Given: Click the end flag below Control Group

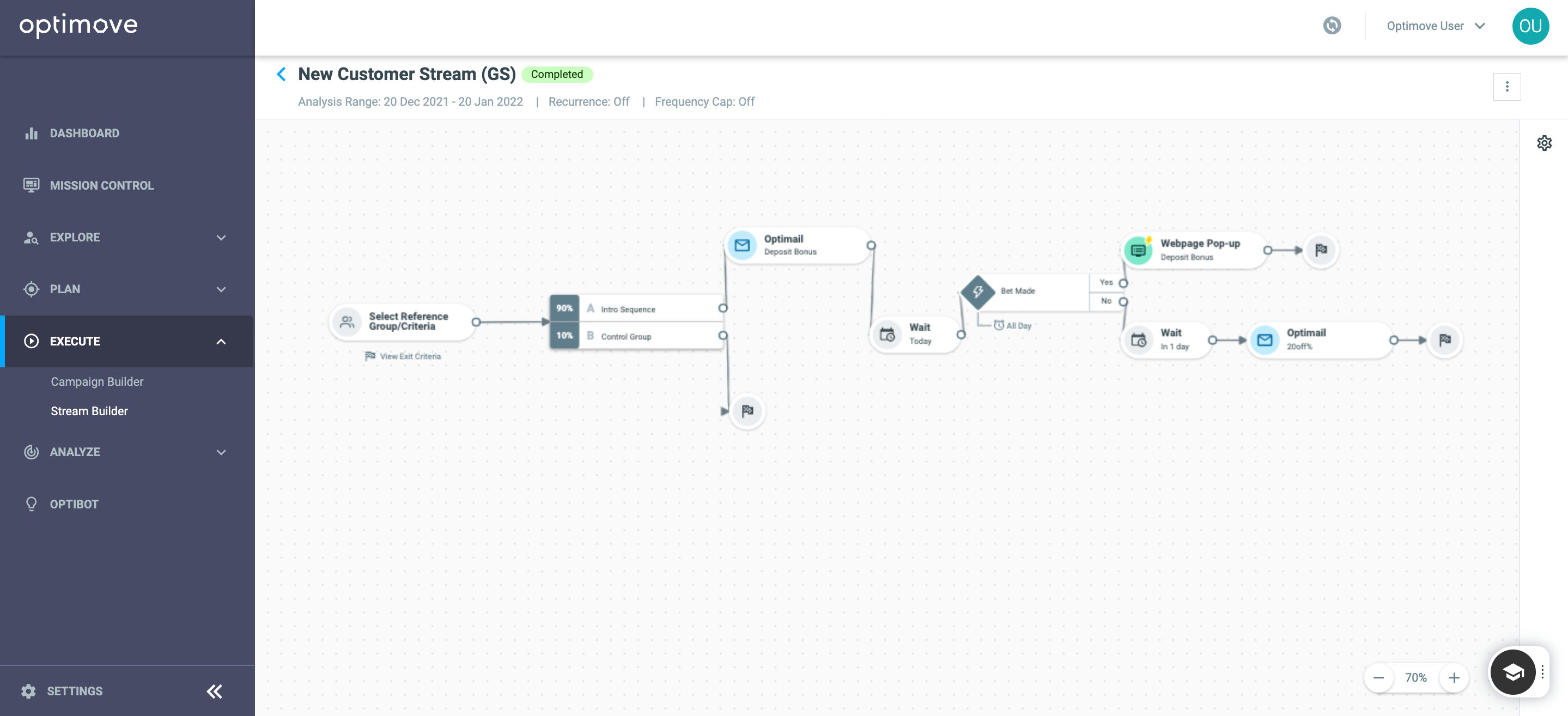Looking at the screenshot, I should (x=747, y=411).
